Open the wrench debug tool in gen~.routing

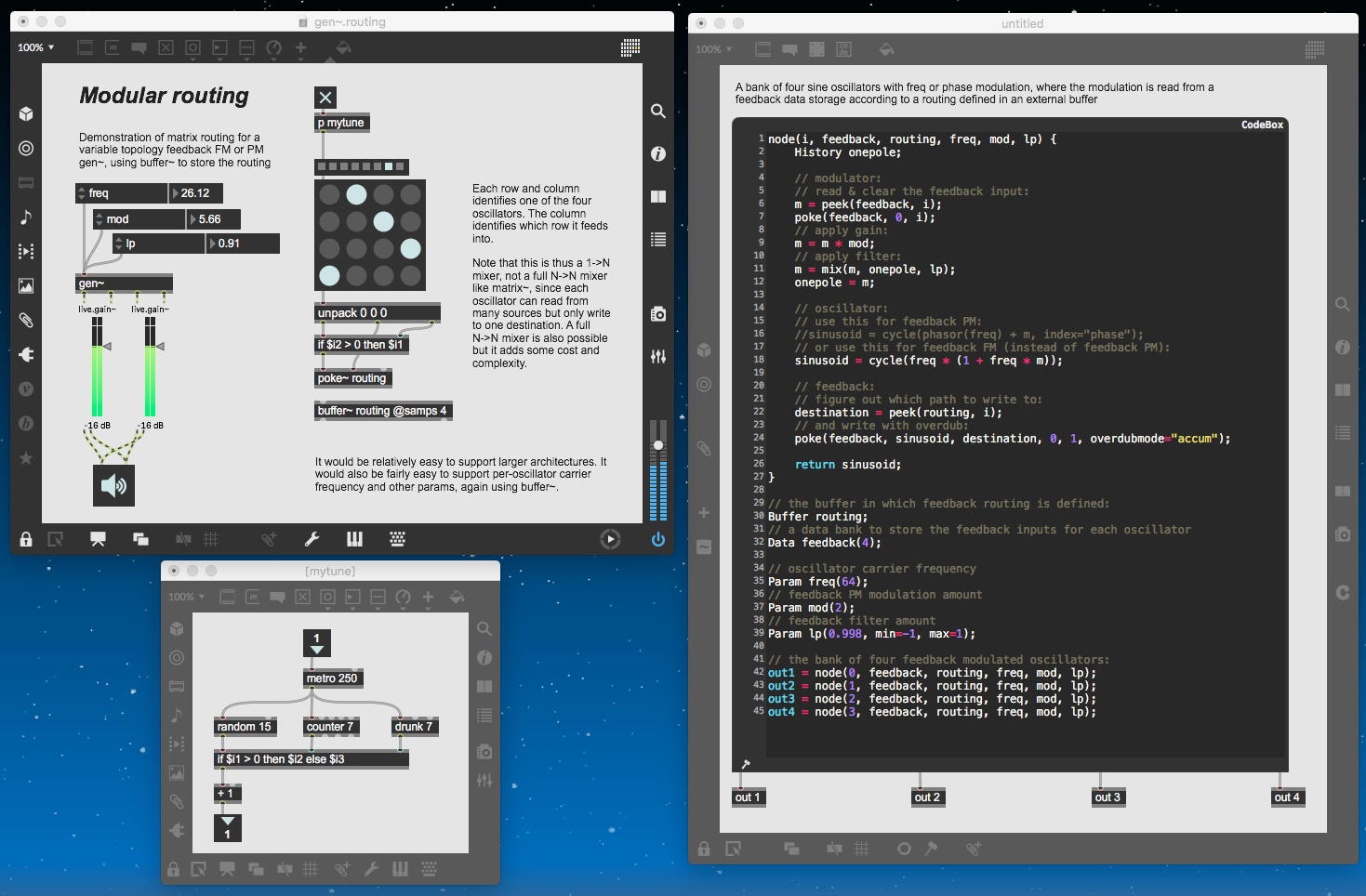(x=312, y=539)
